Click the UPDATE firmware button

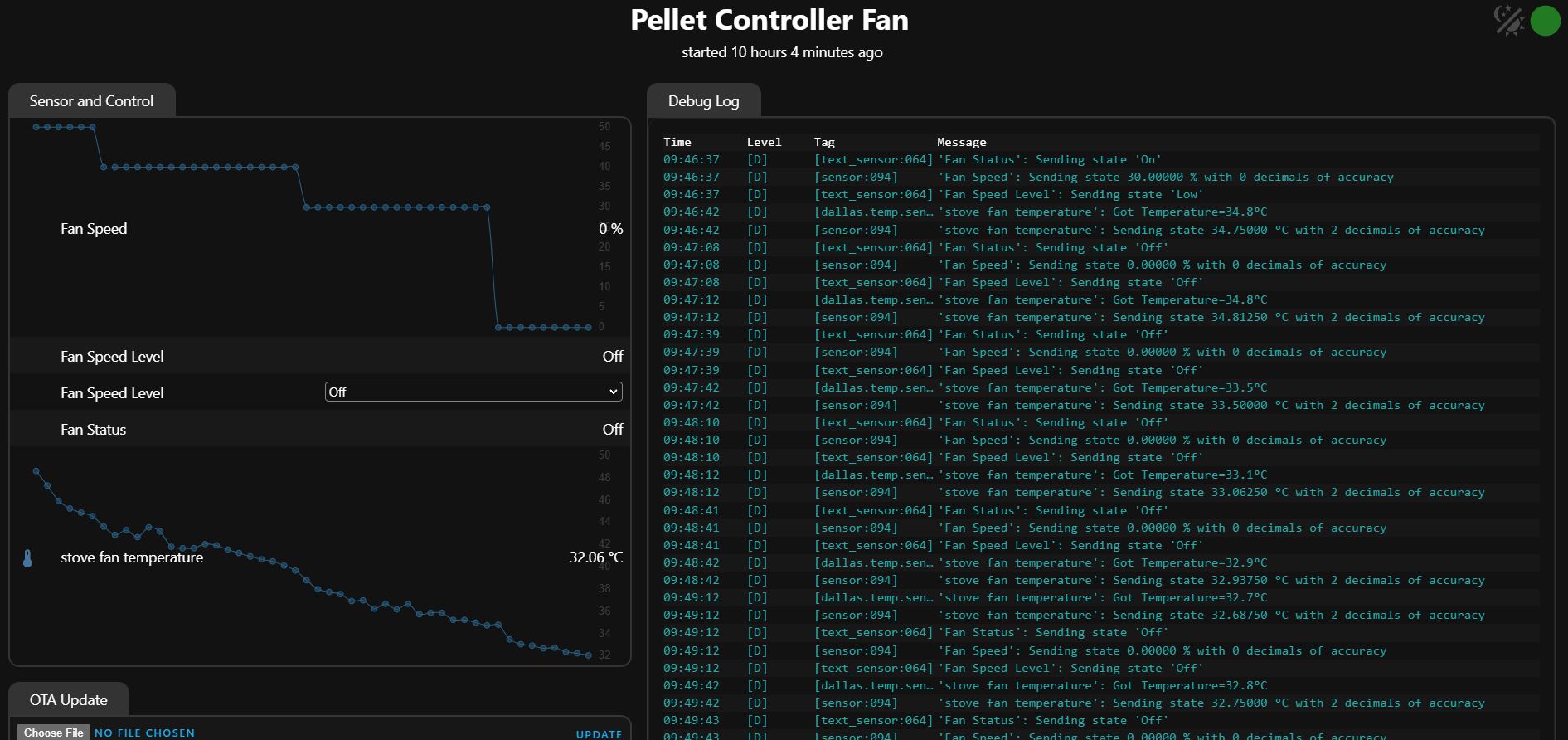pyautogui.click(x=599, y=734)
